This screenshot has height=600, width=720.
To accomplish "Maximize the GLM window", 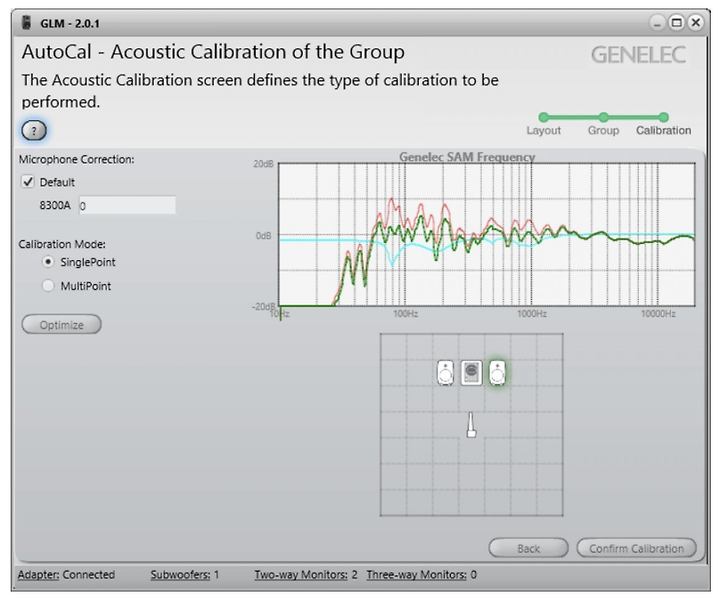I will 676,22.
